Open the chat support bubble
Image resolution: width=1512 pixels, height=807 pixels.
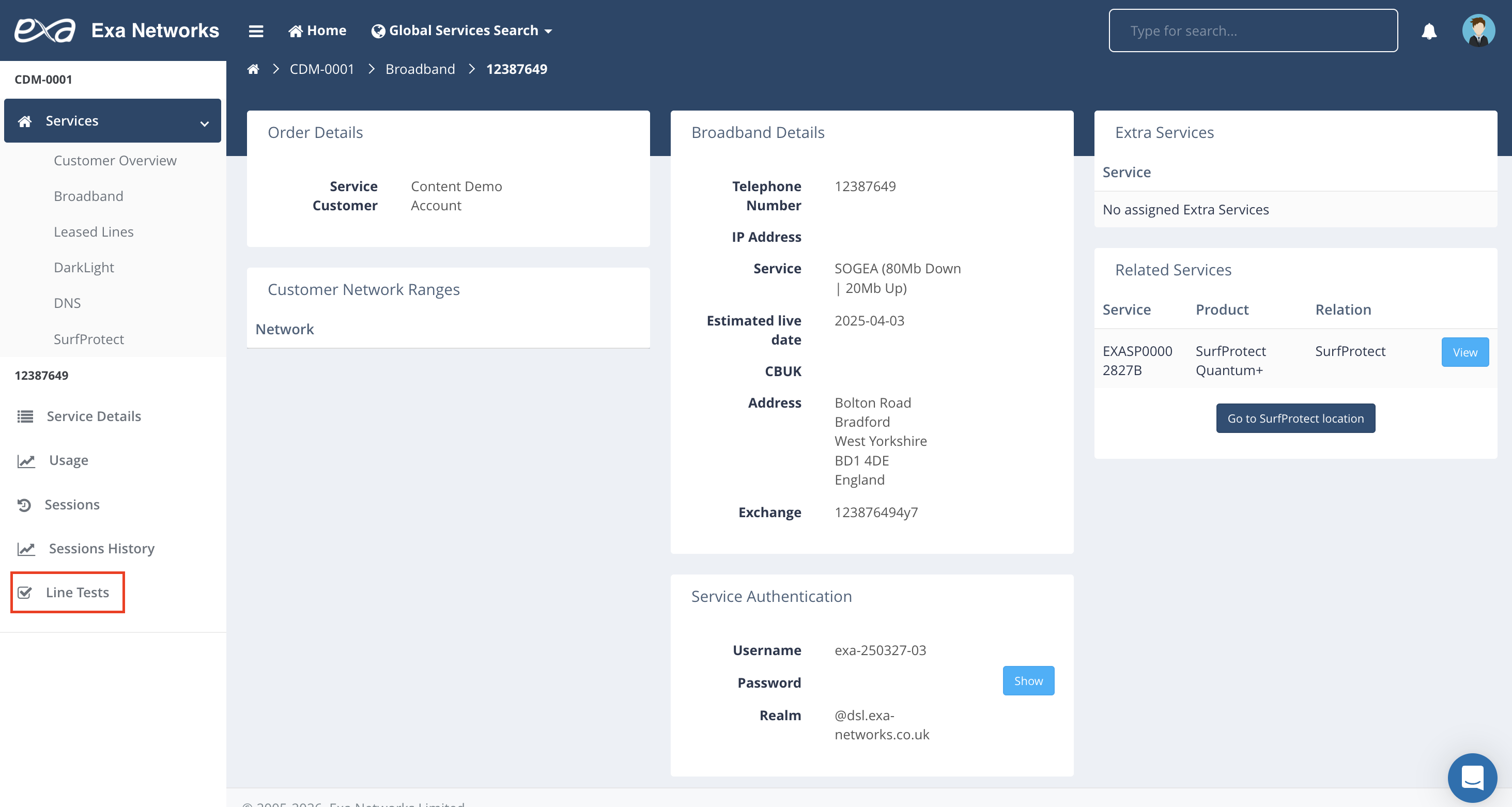pos(1472,777)
